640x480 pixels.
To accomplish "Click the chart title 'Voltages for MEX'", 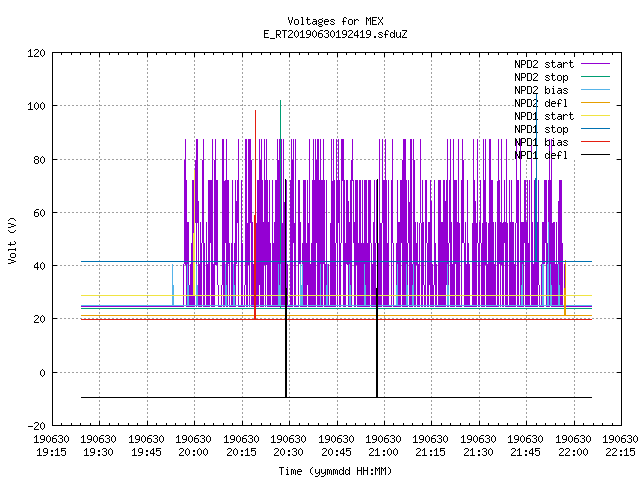I will point(335,21).
